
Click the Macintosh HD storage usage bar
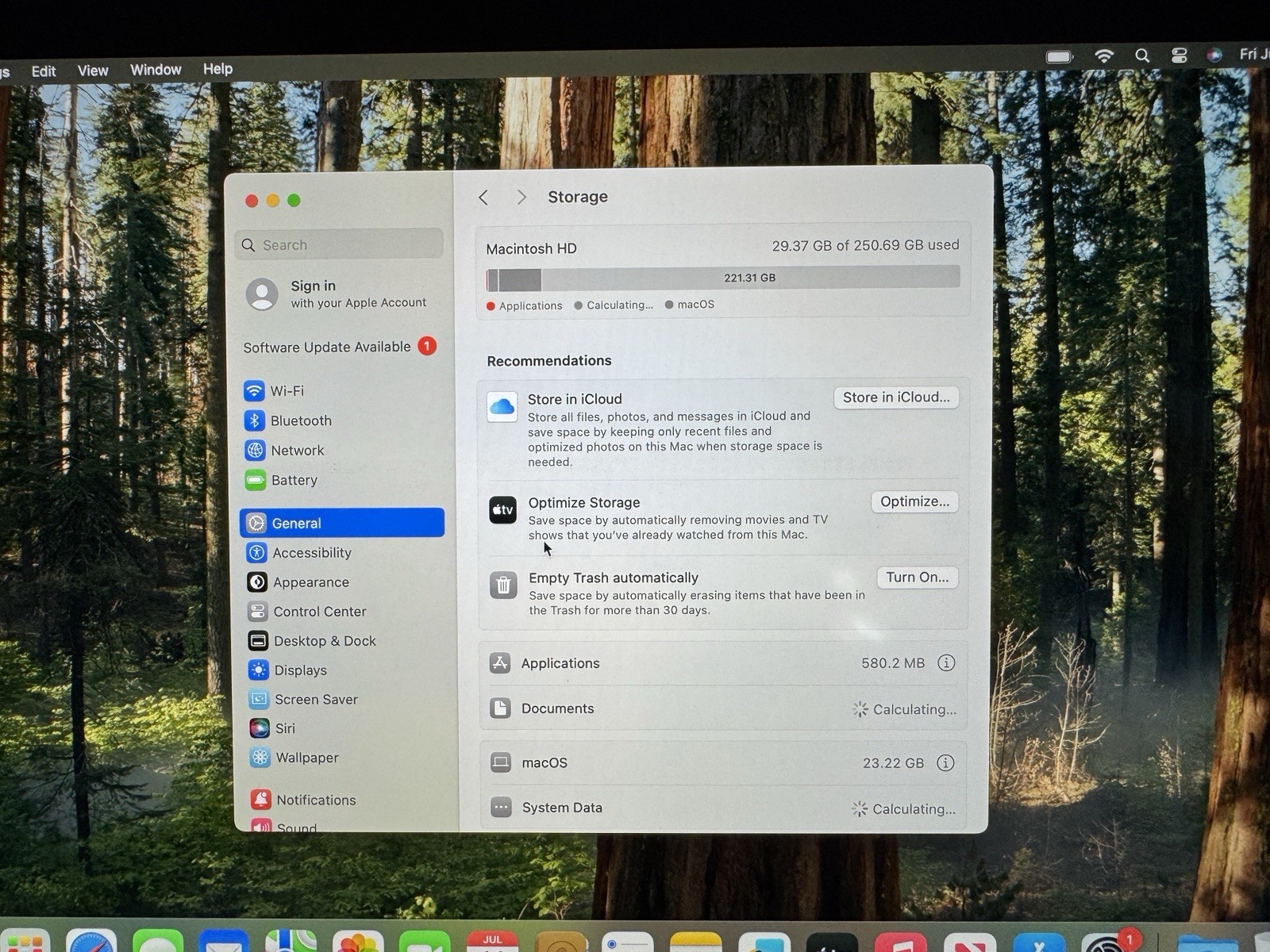(723, 278)
